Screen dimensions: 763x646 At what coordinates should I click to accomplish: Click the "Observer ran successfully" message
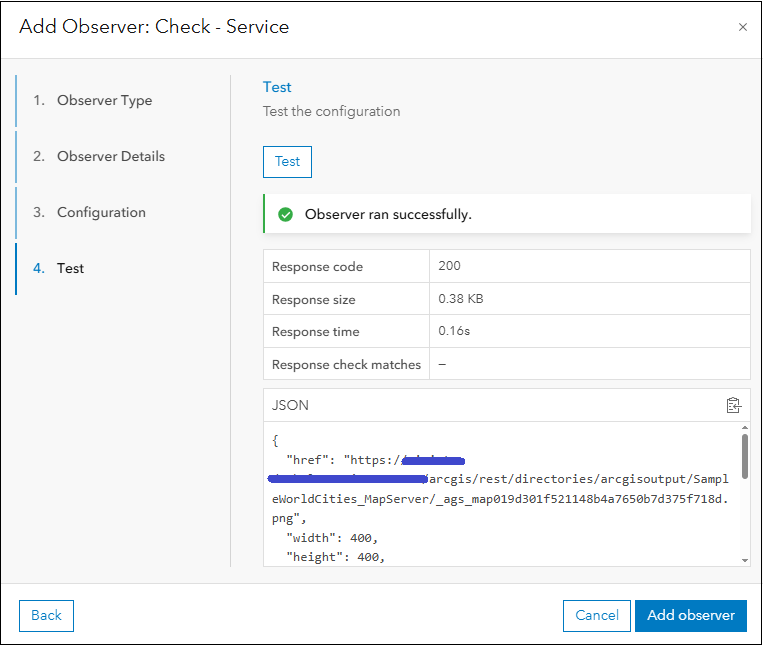388,214
